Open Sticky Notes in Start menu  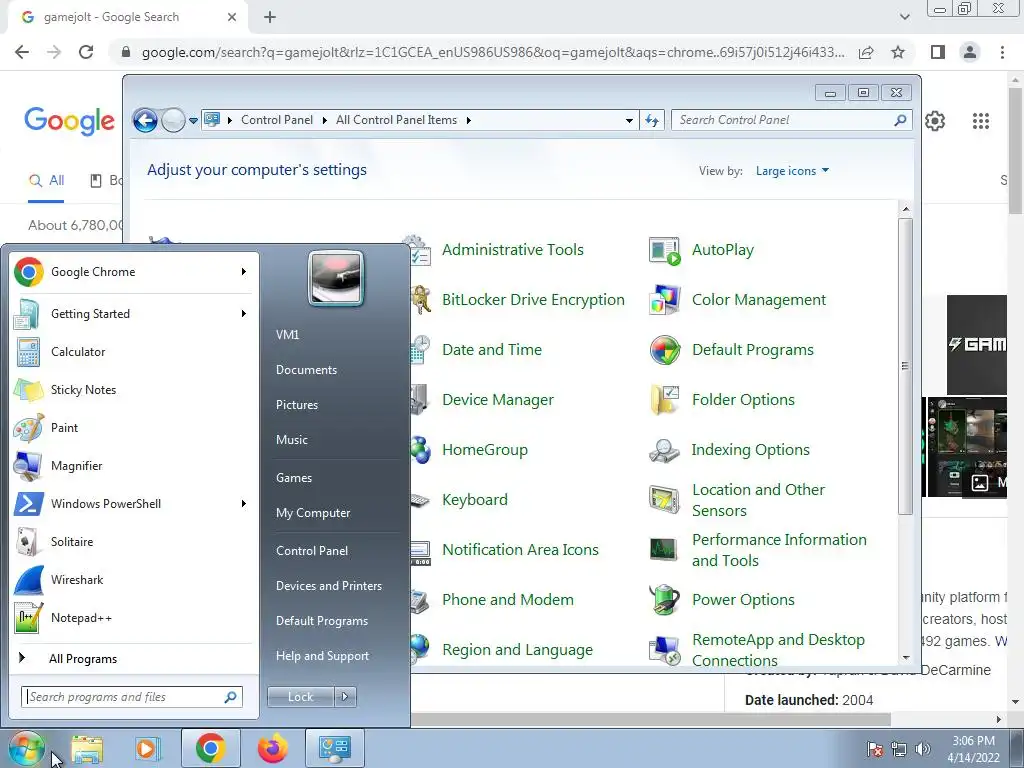[x=133, y=390]
